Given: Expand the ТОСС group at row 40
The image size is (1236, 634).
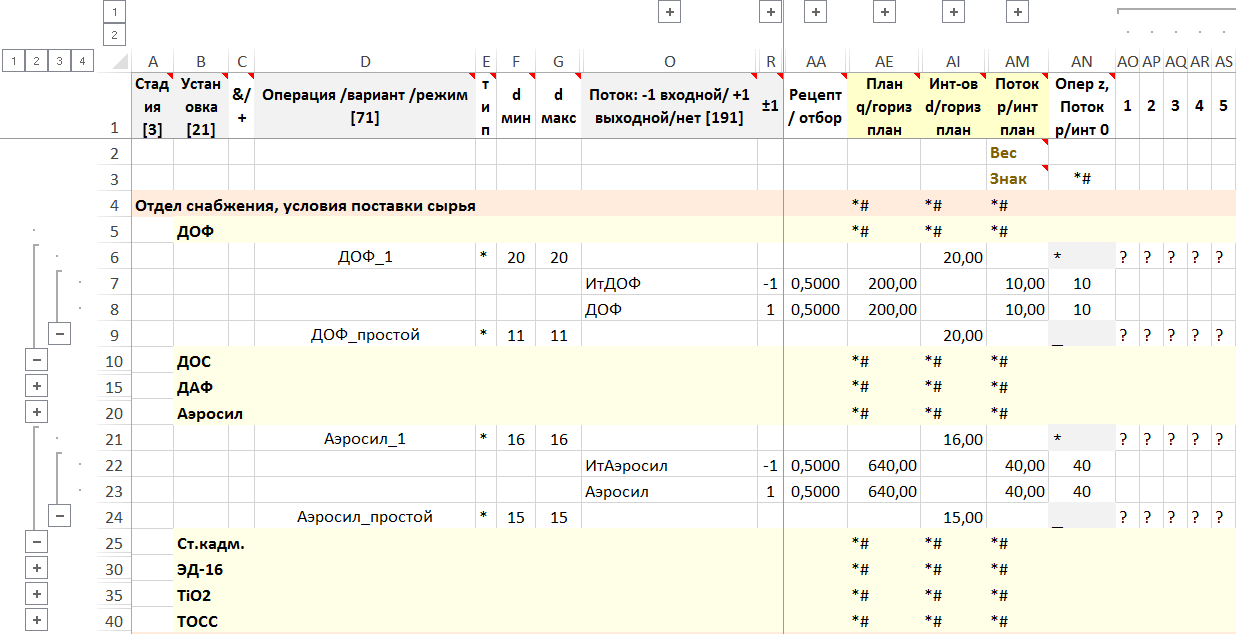Looking at the screenshot, I should point(36,621).
